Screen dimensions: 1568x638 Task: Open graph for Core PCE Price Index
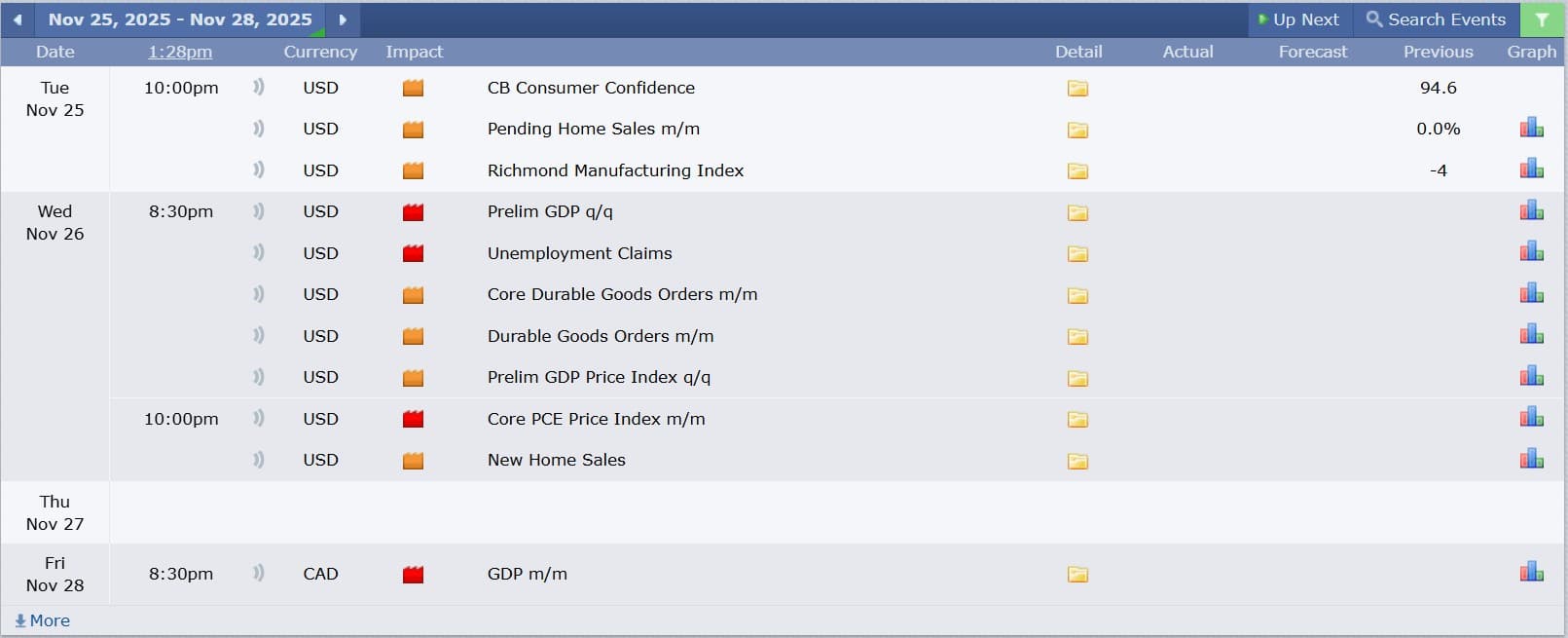(1531, 418)
